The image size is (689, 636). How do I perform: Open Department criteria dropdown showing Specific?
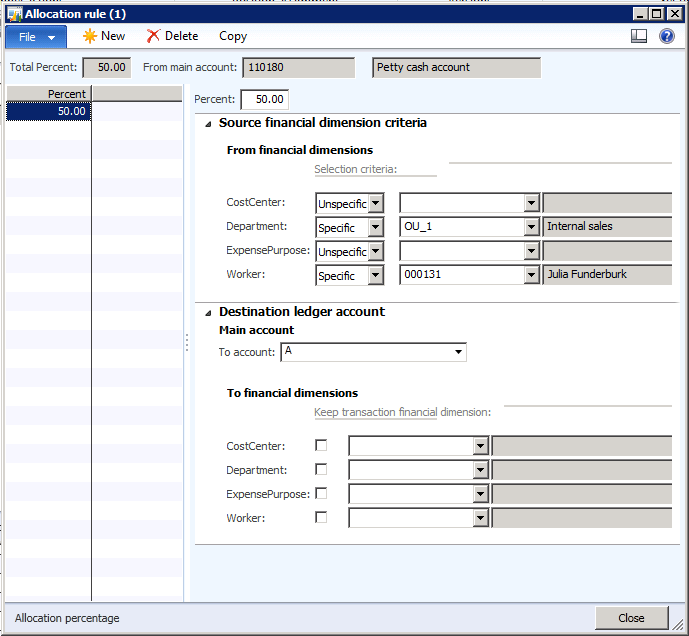point(376,227)
